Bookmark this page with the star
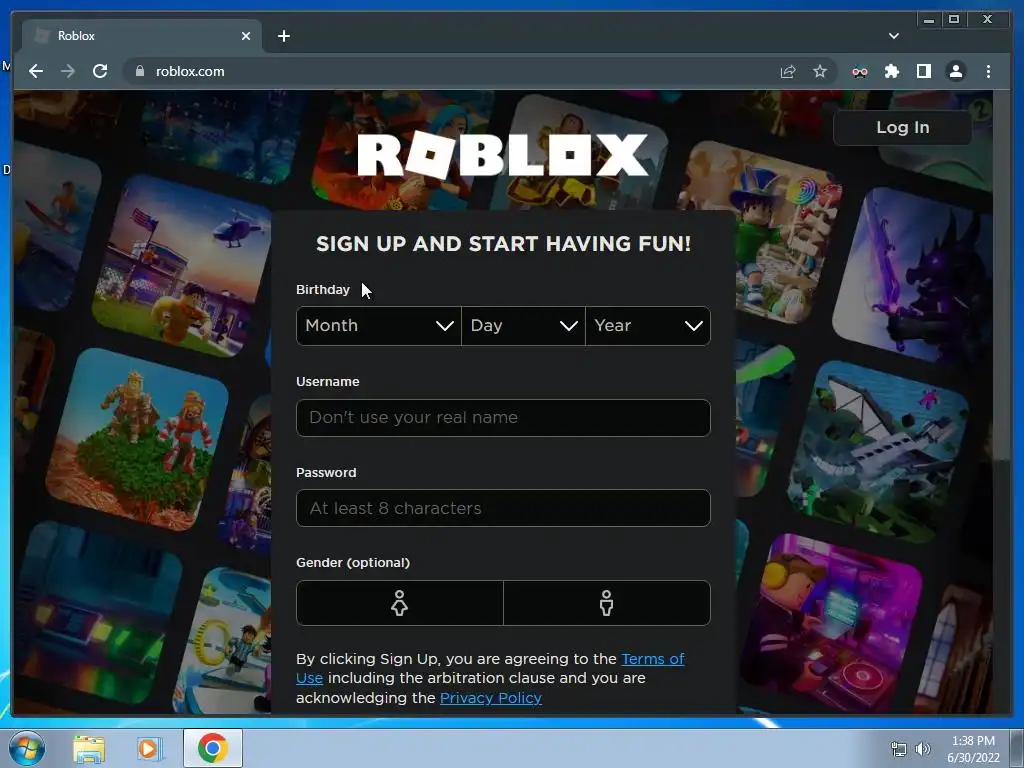The image size is (1024, 768). [820, 71]
